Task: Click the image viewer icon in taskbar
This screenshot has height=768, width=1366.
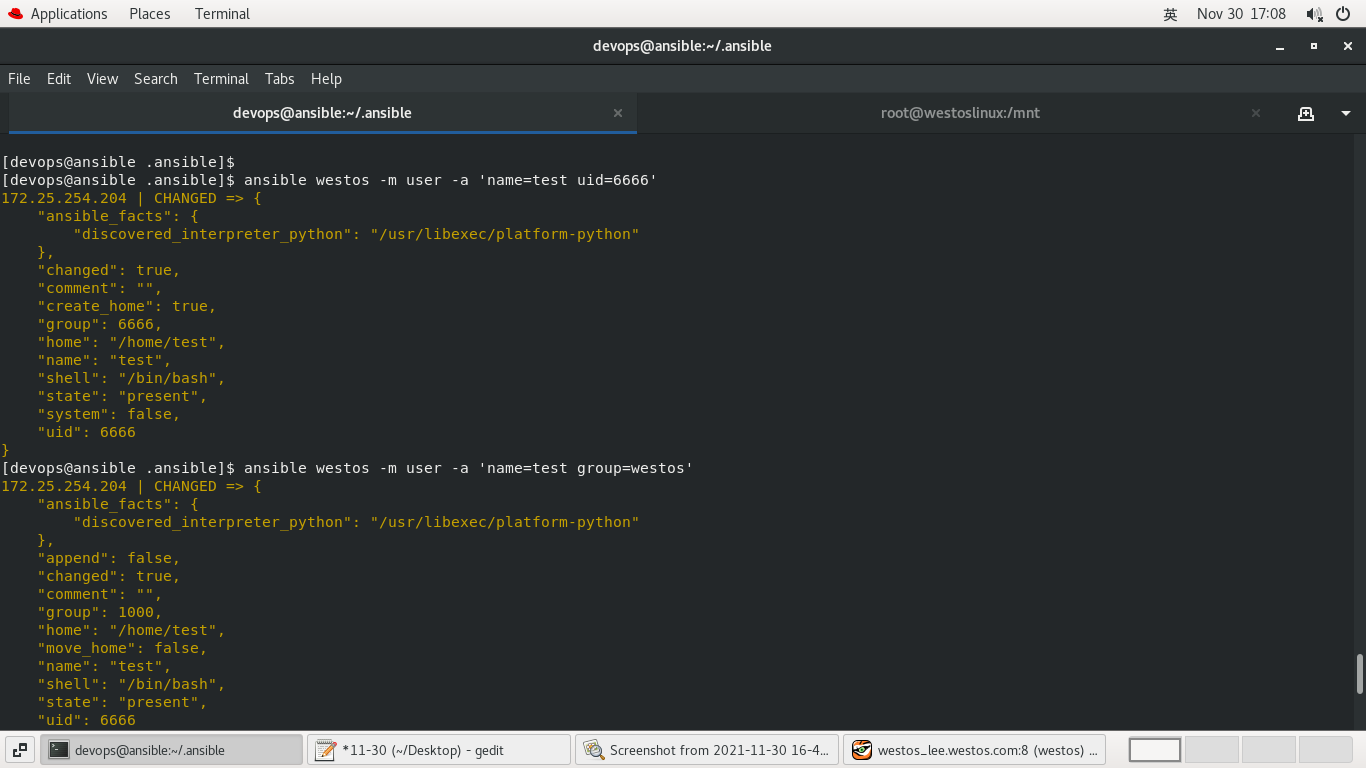Action: point(594,750)
